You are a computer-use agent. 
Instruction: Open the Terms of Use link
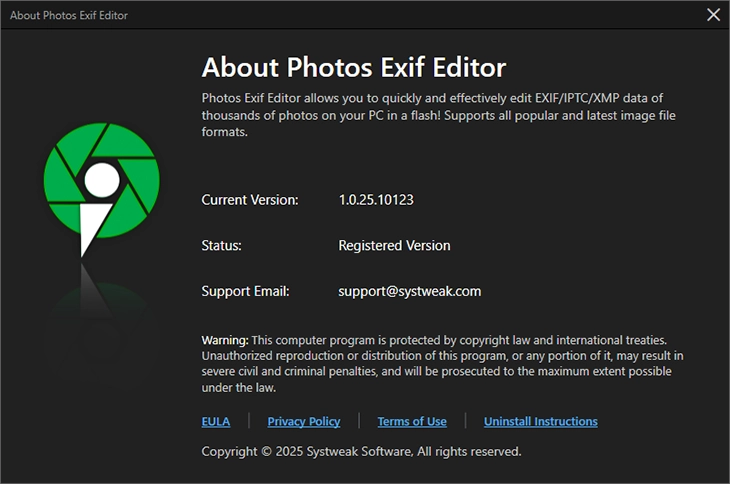pyautogui.click(x=412, y=422)
